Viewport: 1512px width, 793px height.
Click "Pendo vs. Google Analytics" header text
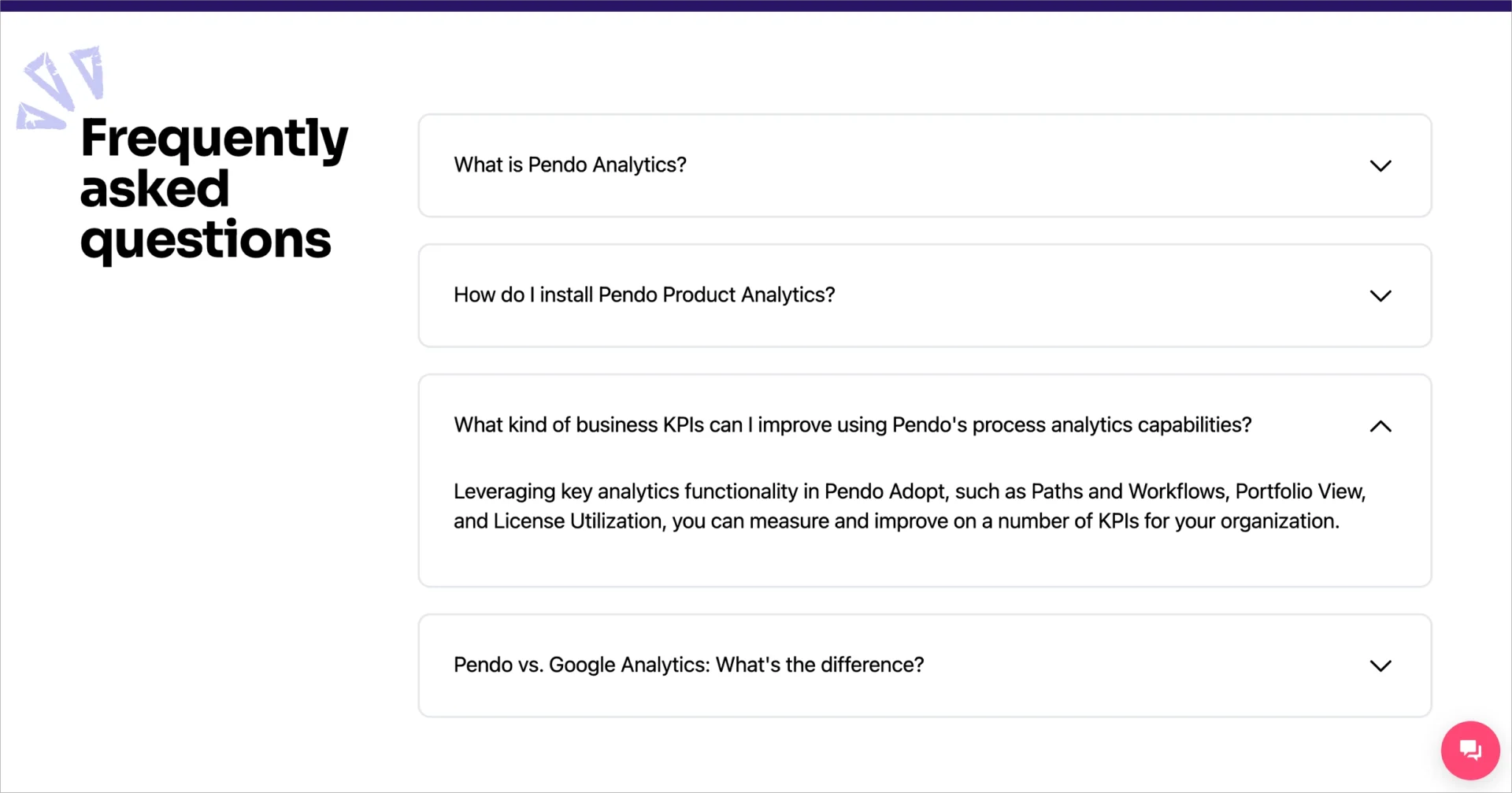[689, 665]
